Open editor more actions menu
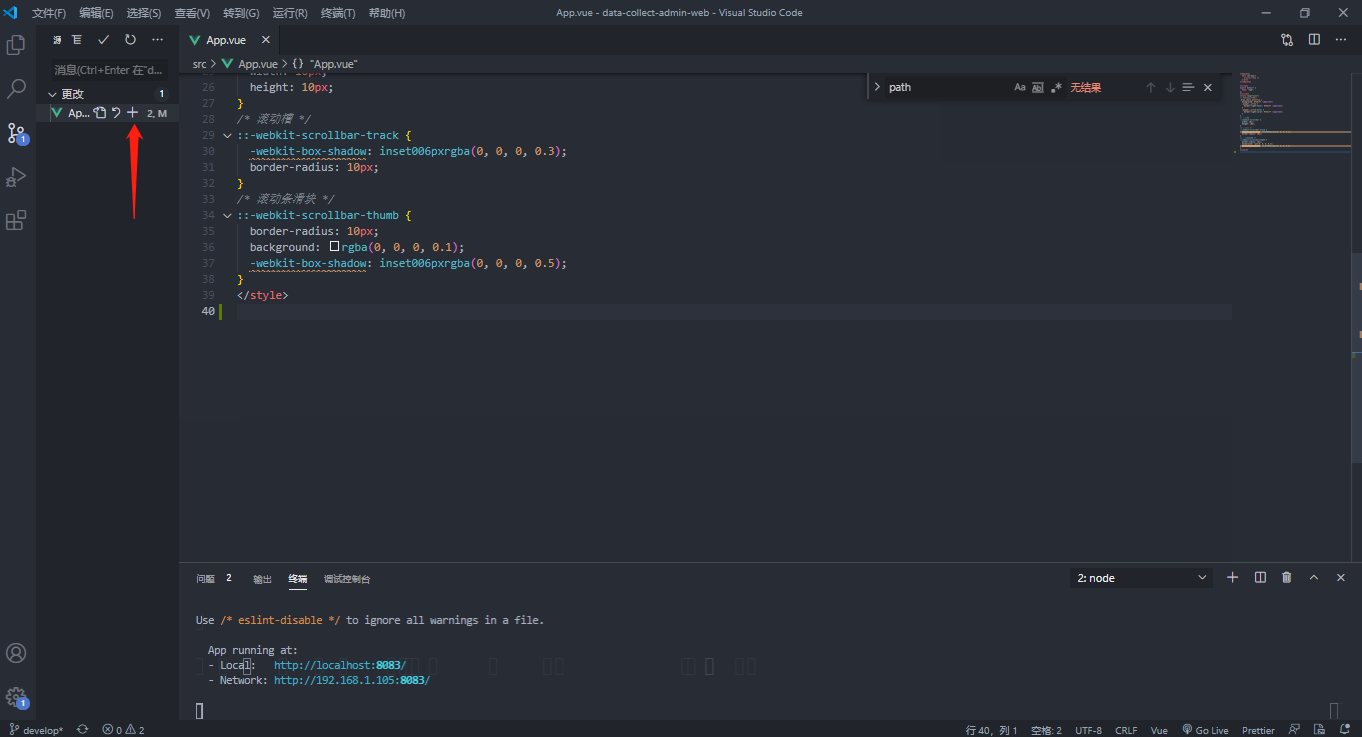This screenshot has width=1362, height=737. 1341,40
